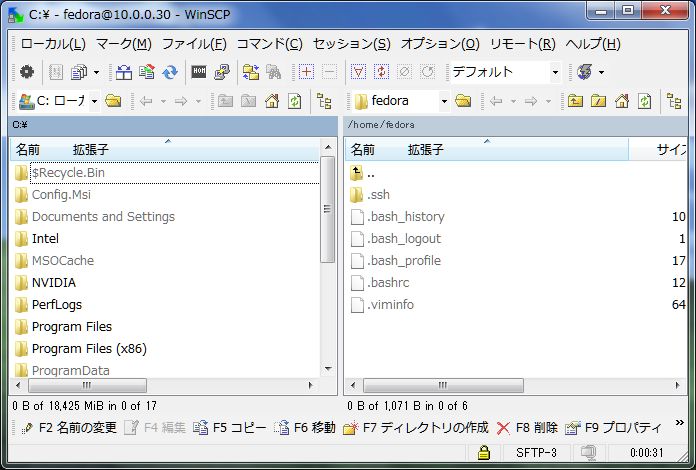Click the select files plus icon
The image size is (696, 470).
pyautogui.click(x=306, y=72)
